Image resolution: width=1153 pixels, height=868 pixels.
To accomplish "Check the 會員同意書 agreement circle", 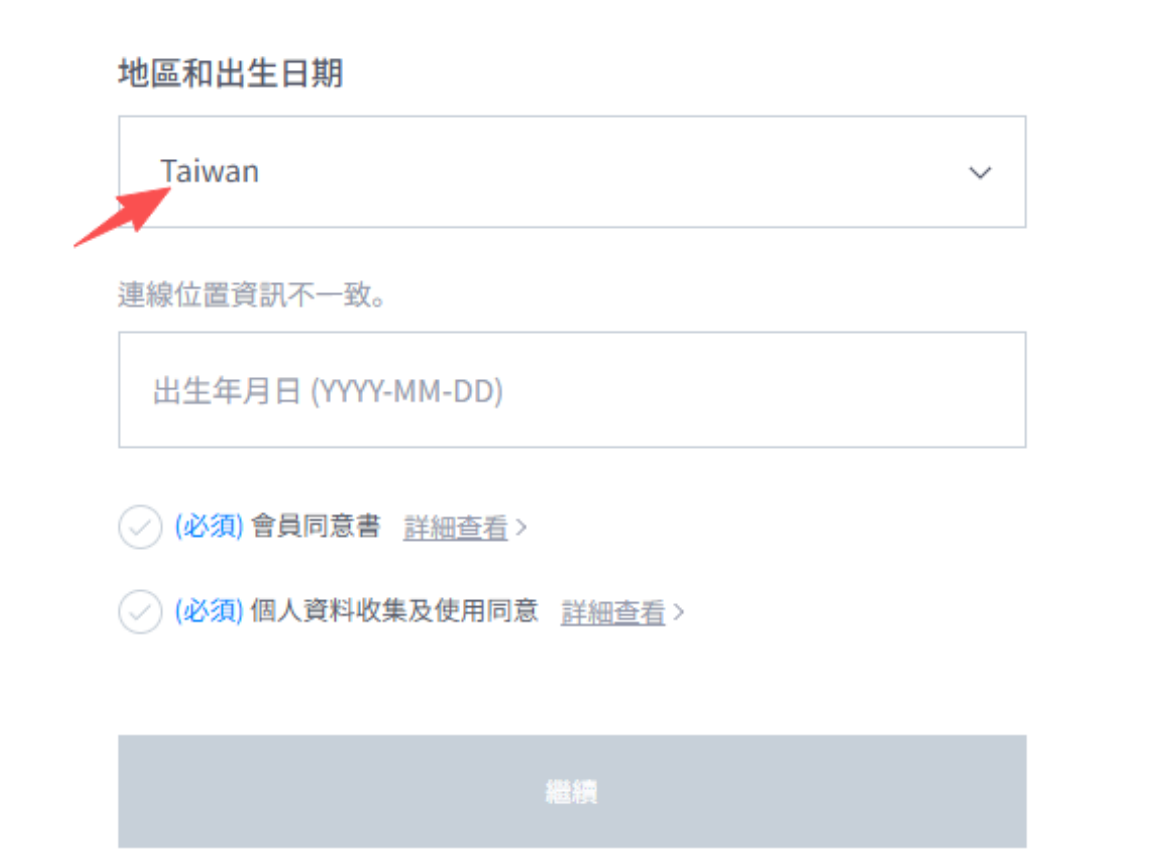I will click(140, 527).
